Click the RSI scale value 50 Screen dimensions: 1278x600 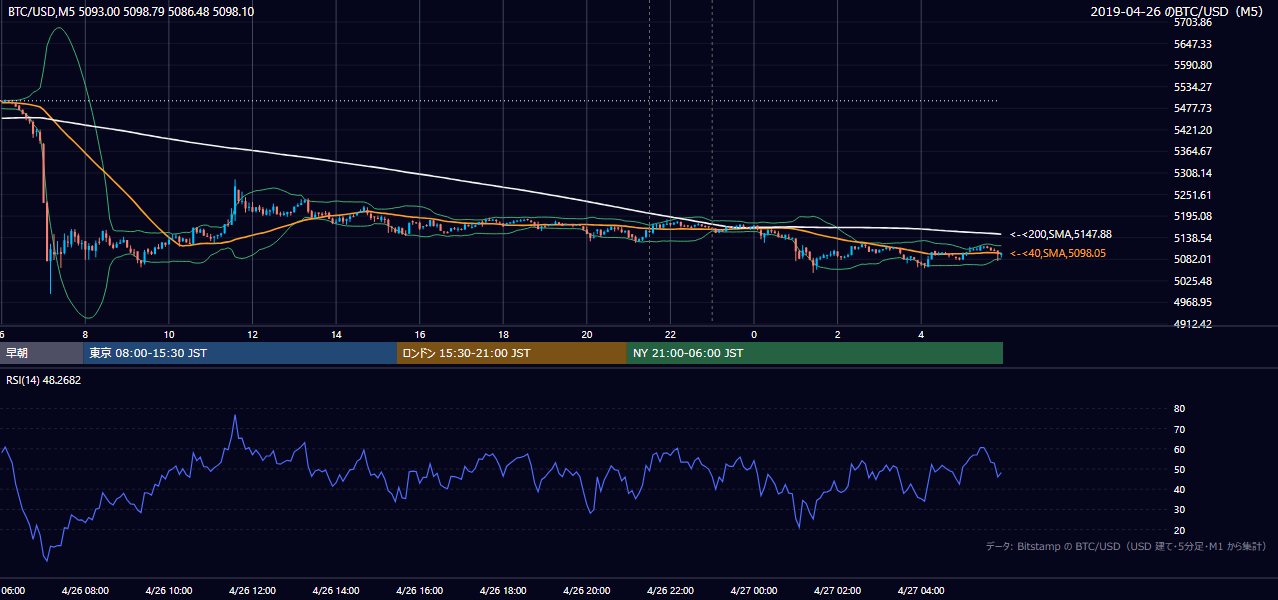(x=1180, y=469)
